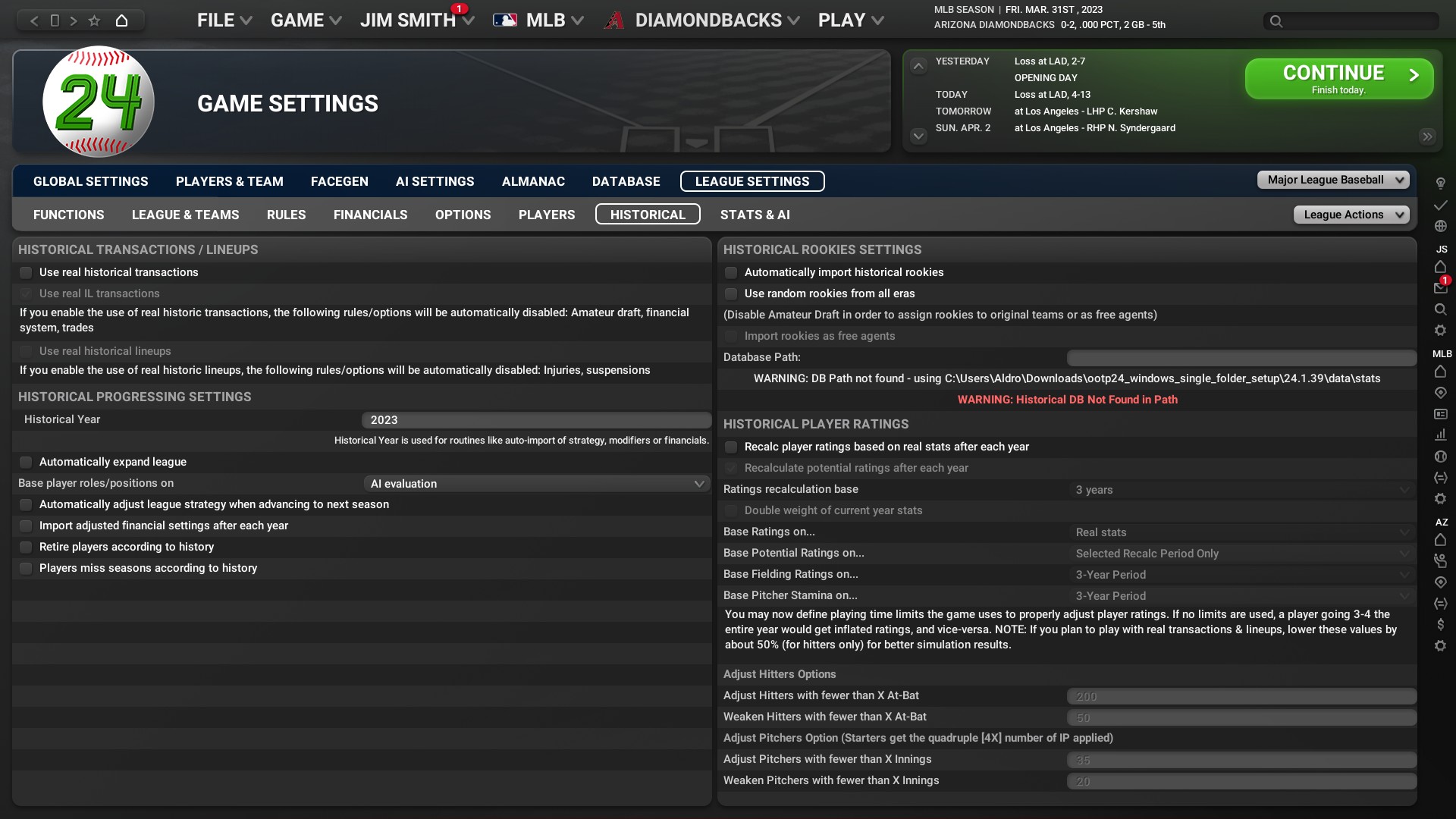Image resolution: width=1456 pixels, height=819 pixels.
Task: Open the gear icon under AZ section
Action: (1440, 646)
